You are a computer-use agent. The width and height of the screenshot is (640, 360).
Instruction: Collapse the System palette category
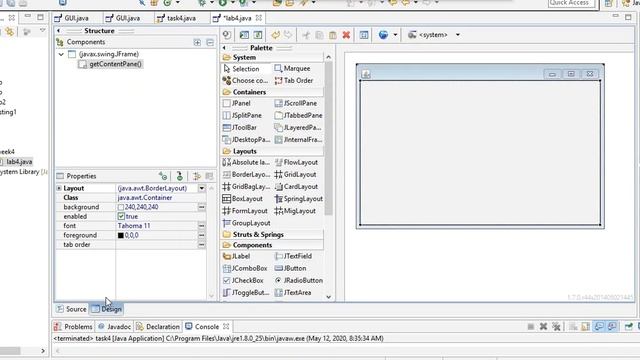(273, 58)
